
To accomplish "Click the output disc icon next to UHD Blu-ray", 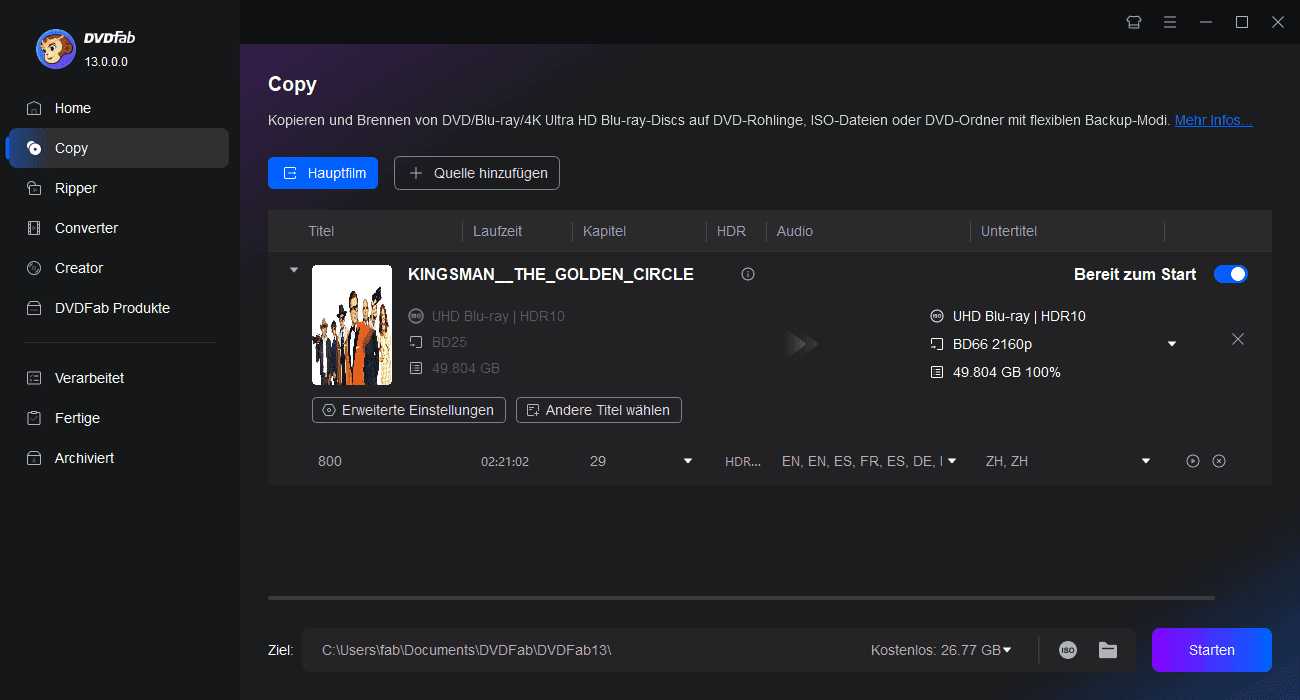I will coord(937,316).
